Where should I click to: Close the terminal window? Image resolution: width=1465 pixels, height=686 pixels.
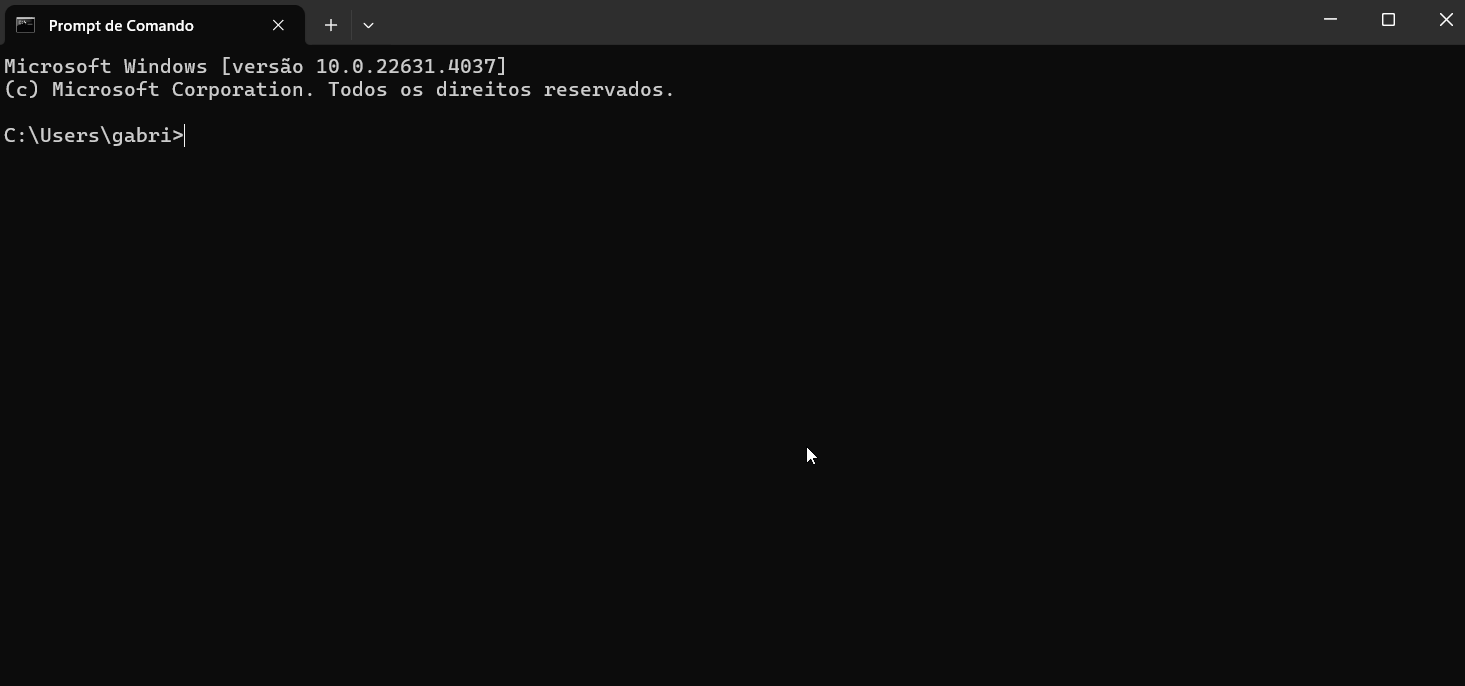(1446, 20)
